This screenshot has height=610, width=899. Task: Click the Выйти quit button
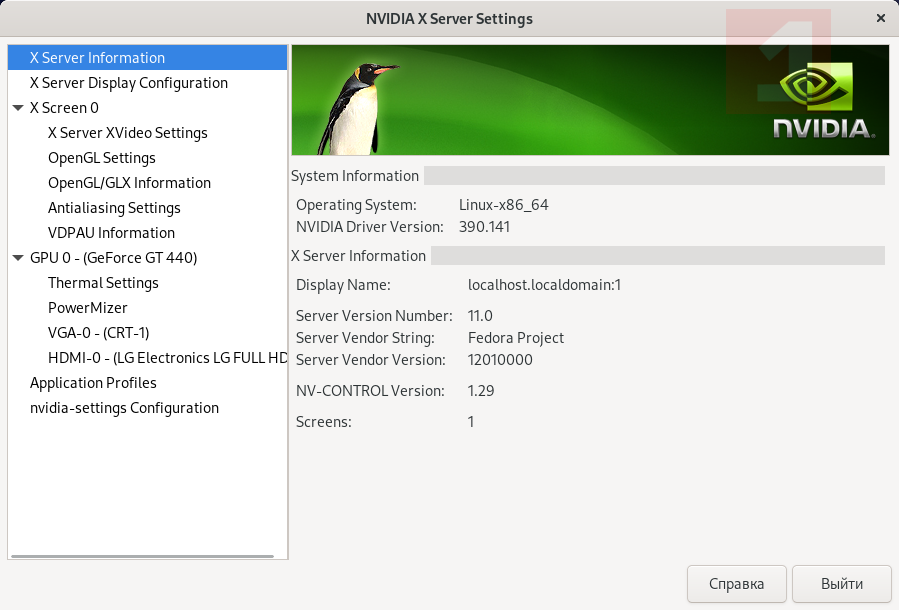pyautogui.click(x=842, y=584)
